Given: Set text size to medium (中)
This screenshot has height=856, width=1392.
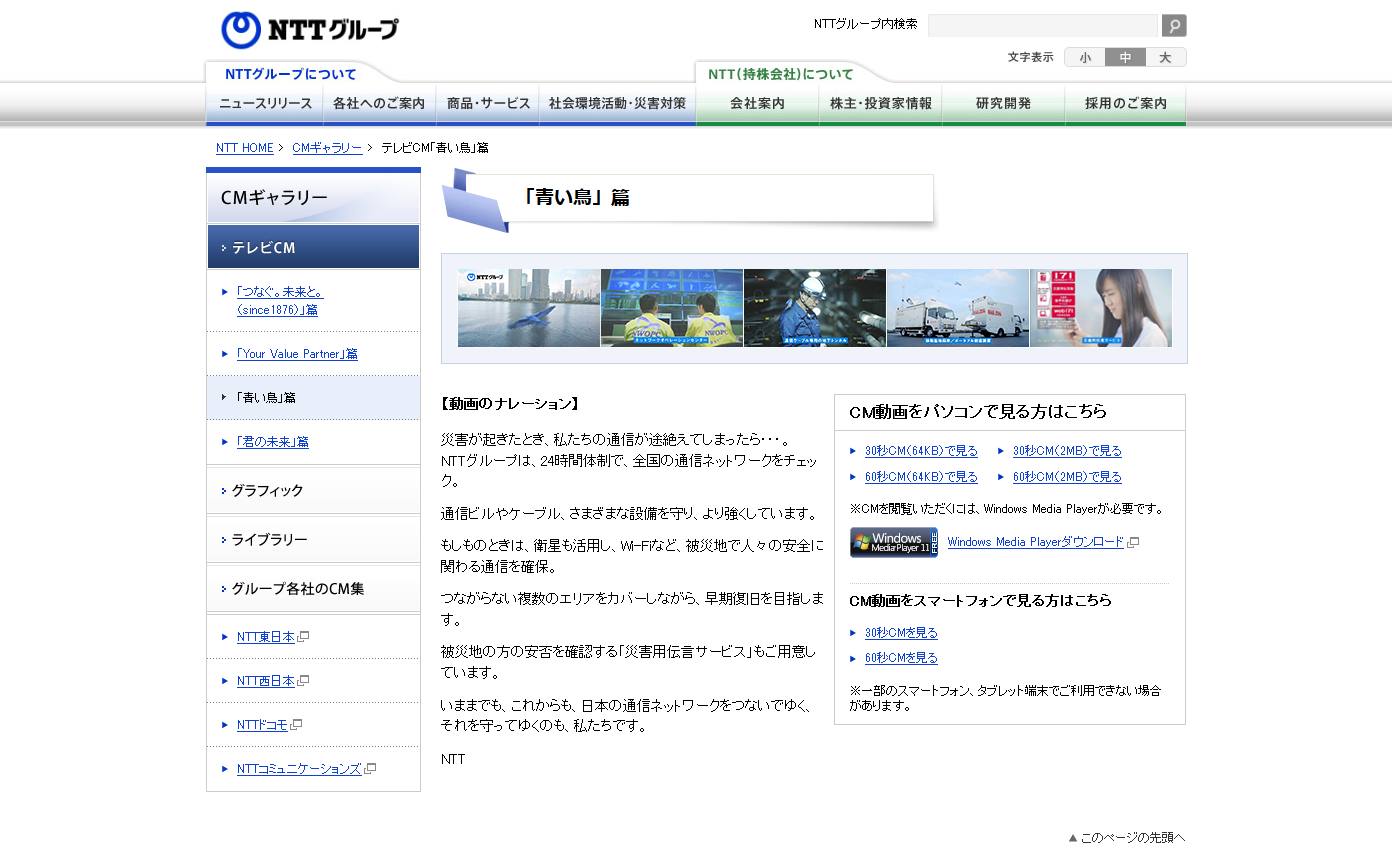Looking at the screenshot, I should pyautogui.click(x=1125, y=57).
